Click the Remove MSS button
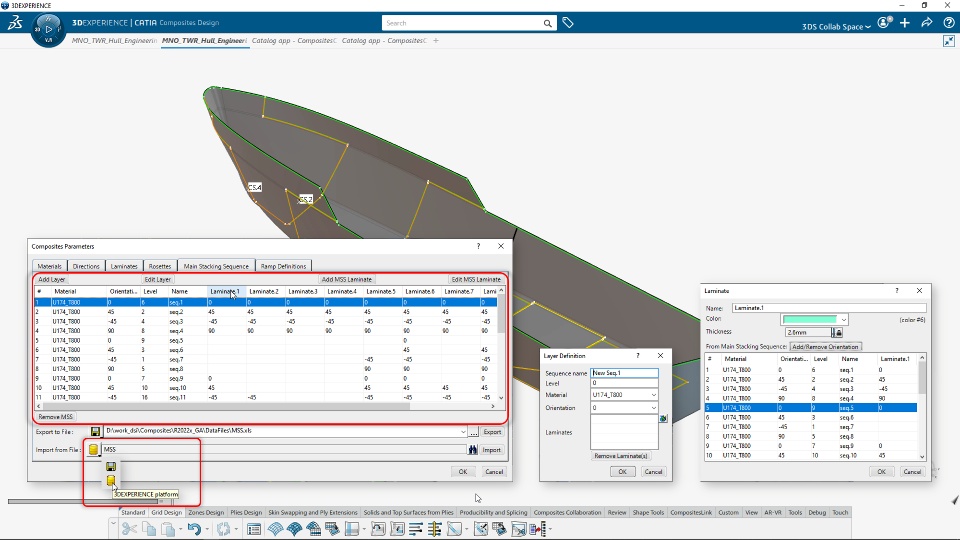The image size is (960, 540). tap(55, 417)
